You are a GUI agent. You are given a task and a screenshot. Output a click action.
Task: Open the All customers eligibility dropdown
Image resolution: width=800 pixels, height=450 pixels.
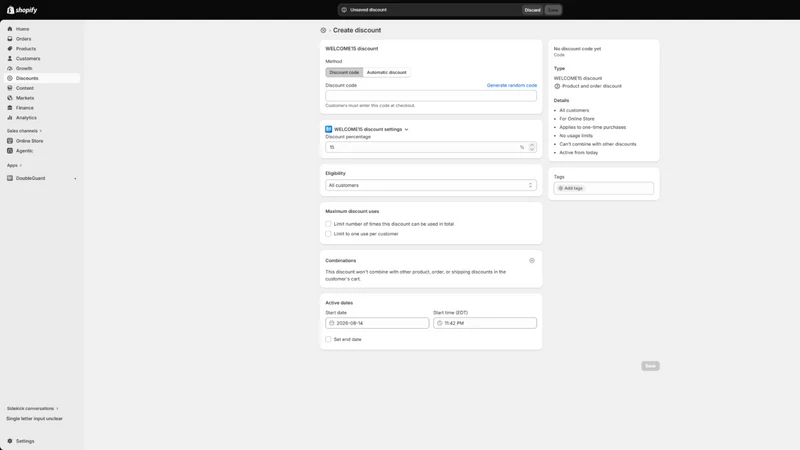click(x=431, y=185)
